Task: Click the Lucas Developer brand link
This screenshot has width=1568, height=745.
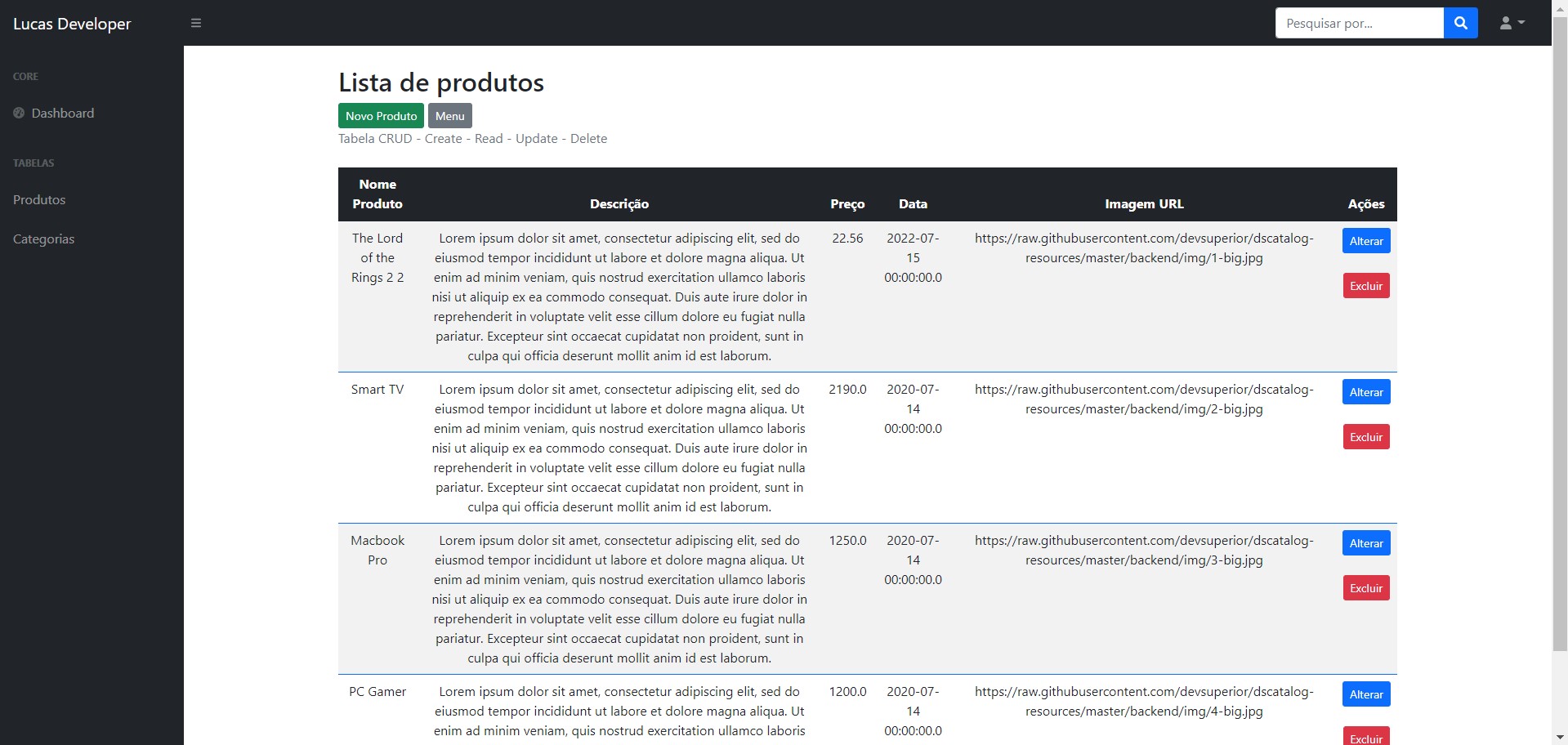Action: pos(71,23)
